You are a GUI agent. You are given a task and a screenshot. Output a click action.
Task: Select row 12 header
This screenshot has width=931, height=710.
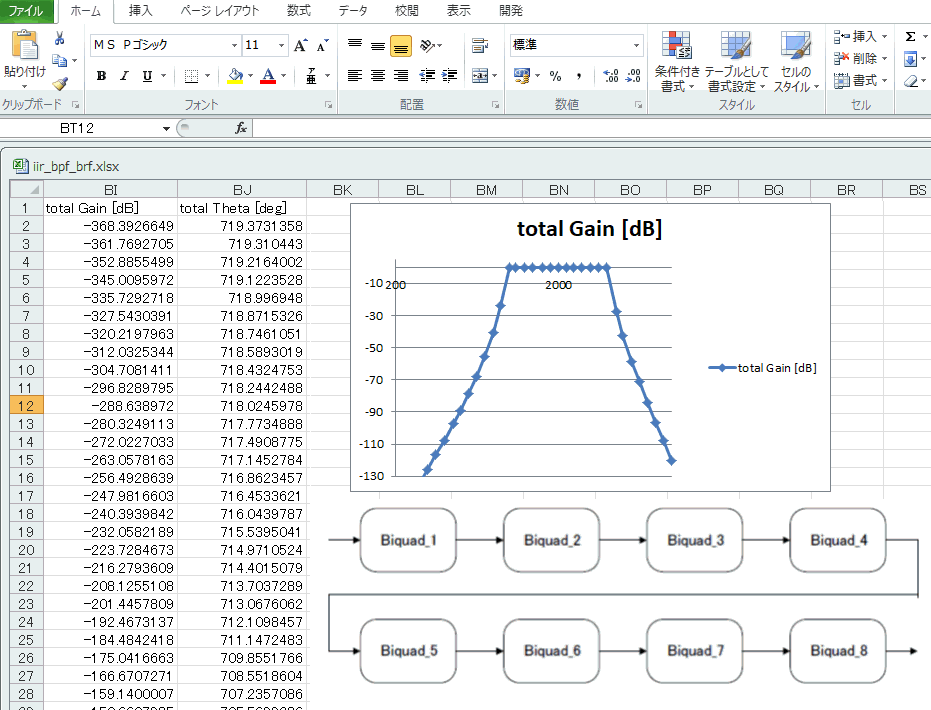click(26, 406)
